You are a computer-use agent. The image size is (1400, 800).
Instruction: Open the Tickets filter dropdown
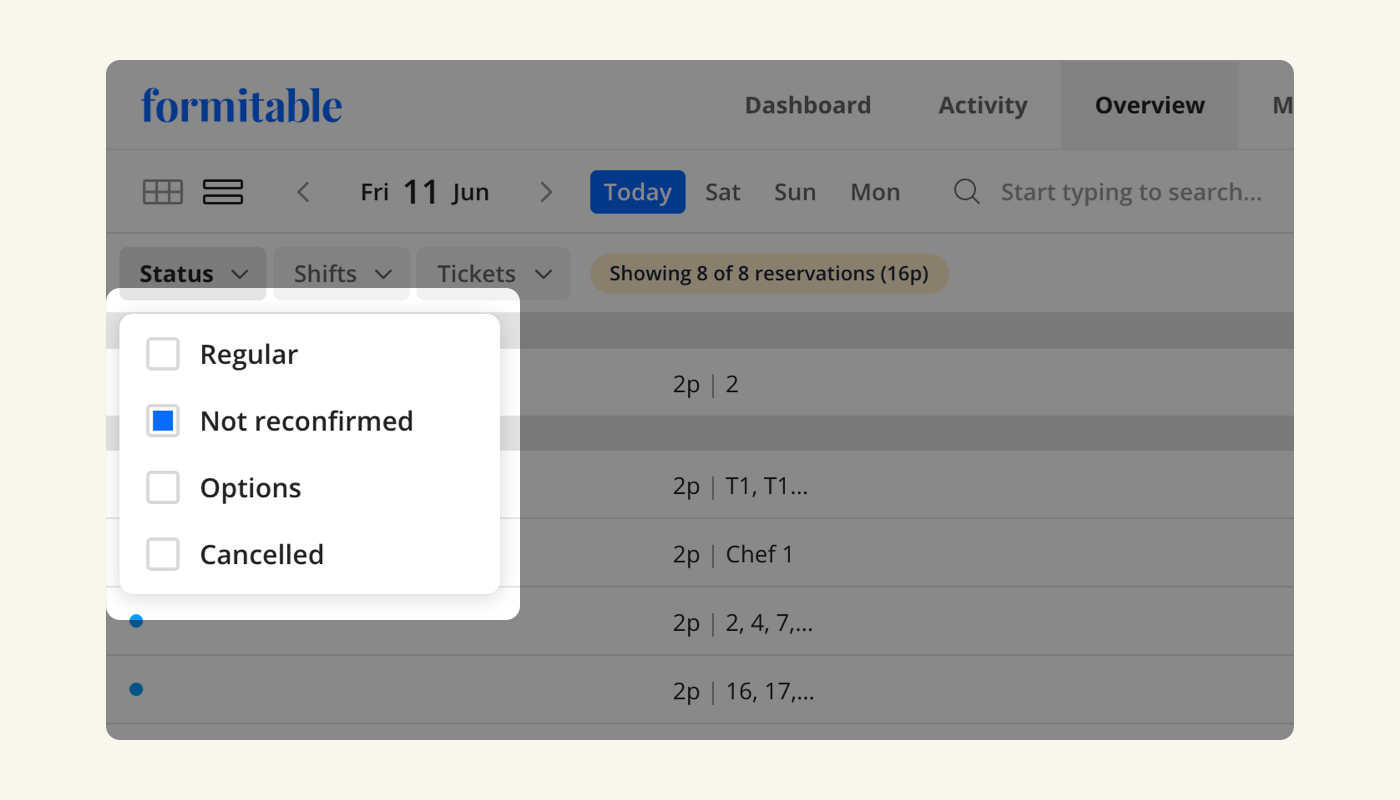(494, 273)
